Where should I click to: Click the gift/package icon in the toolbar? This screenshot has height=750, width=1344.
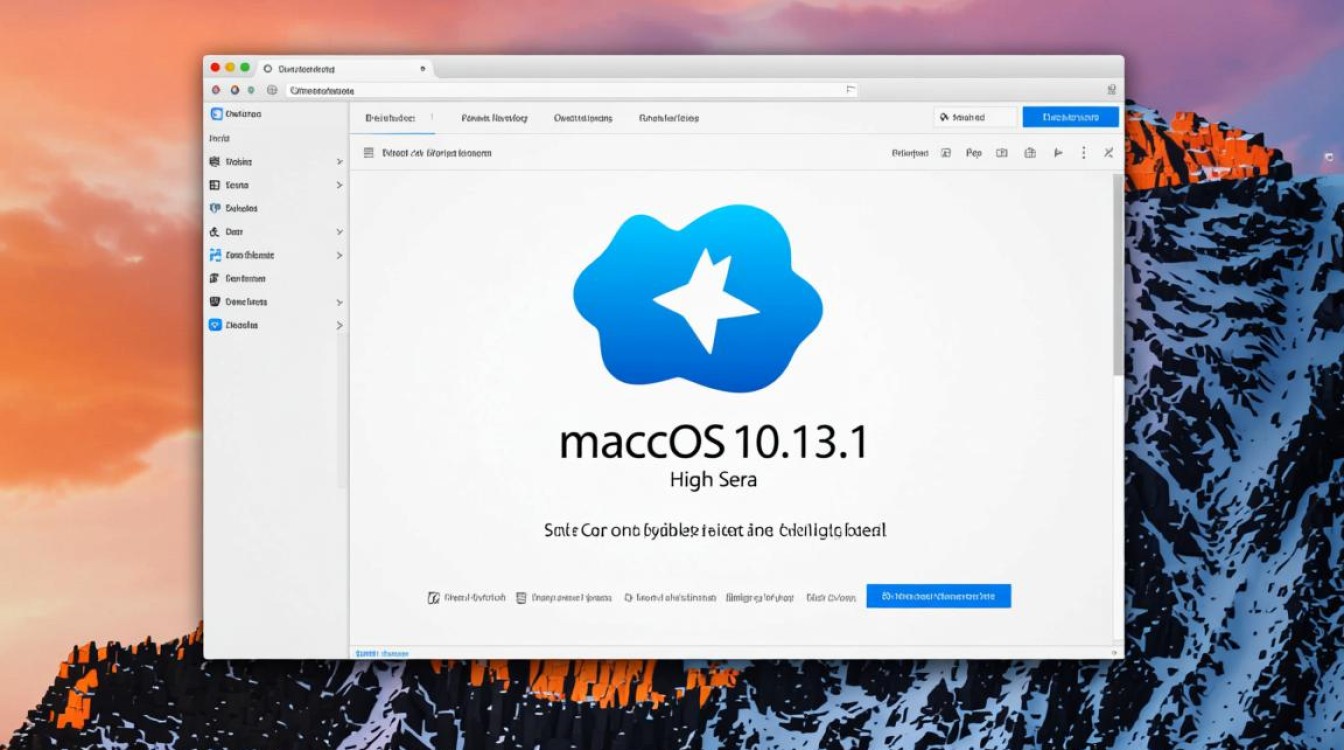pos(1030,153)
